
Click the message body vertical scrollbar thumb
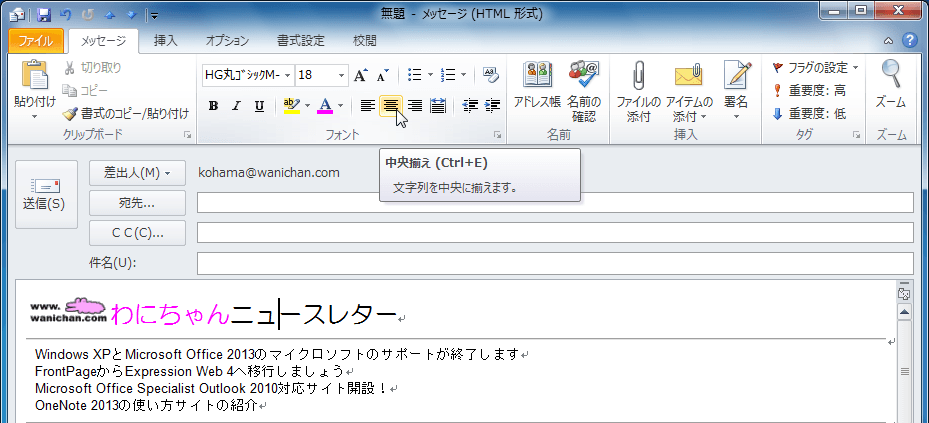(904, 372)
